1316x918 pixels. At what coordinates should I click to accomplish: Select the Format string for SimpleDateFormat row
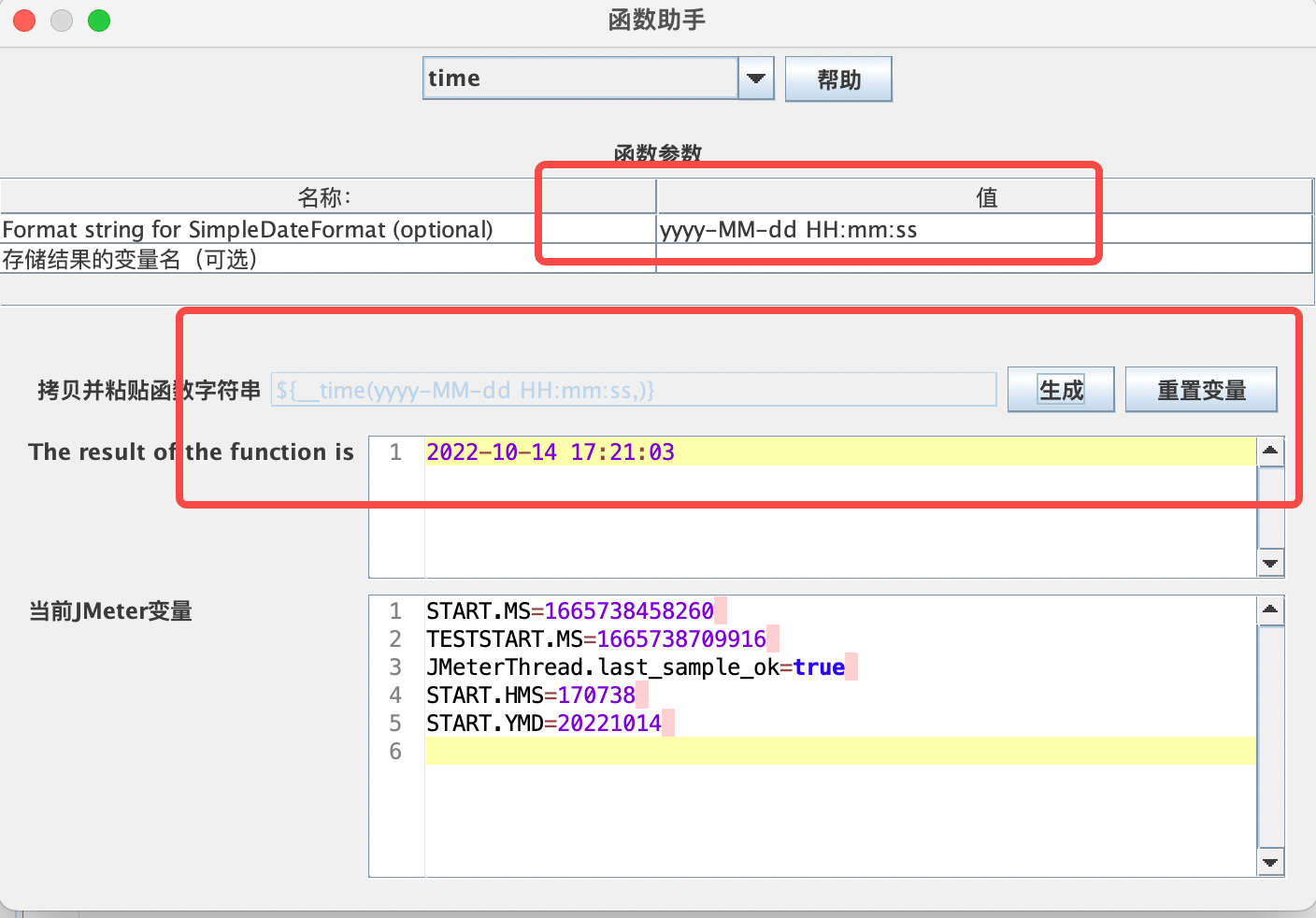[x=656, y=229]
